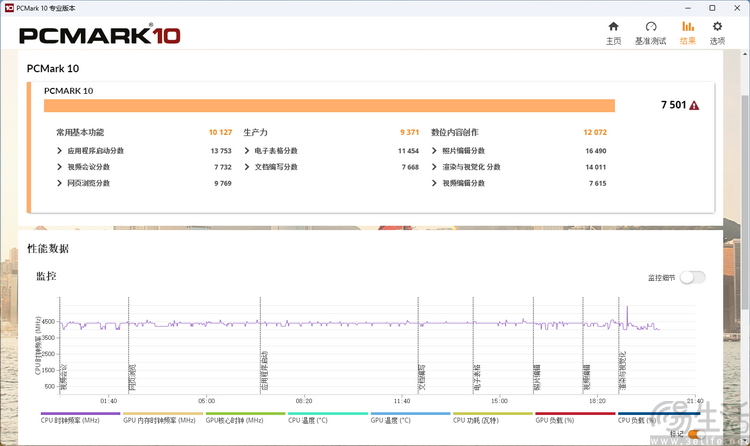Click the 01:40 time label on the axis

pos(109,401)
